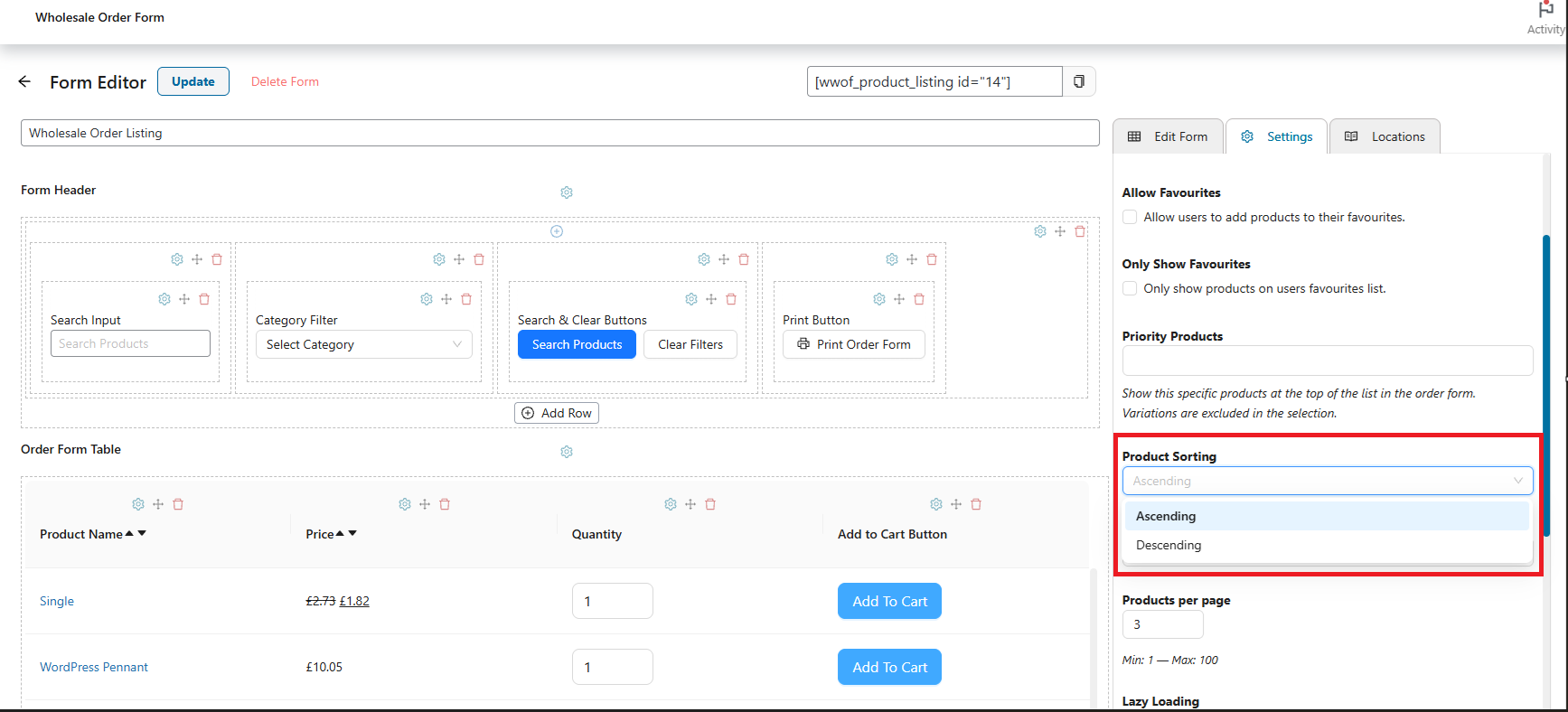Click the Add Row button
The width and height of the screenshot is (1568, 712).
pyautogui.click(x=557, y=413)
